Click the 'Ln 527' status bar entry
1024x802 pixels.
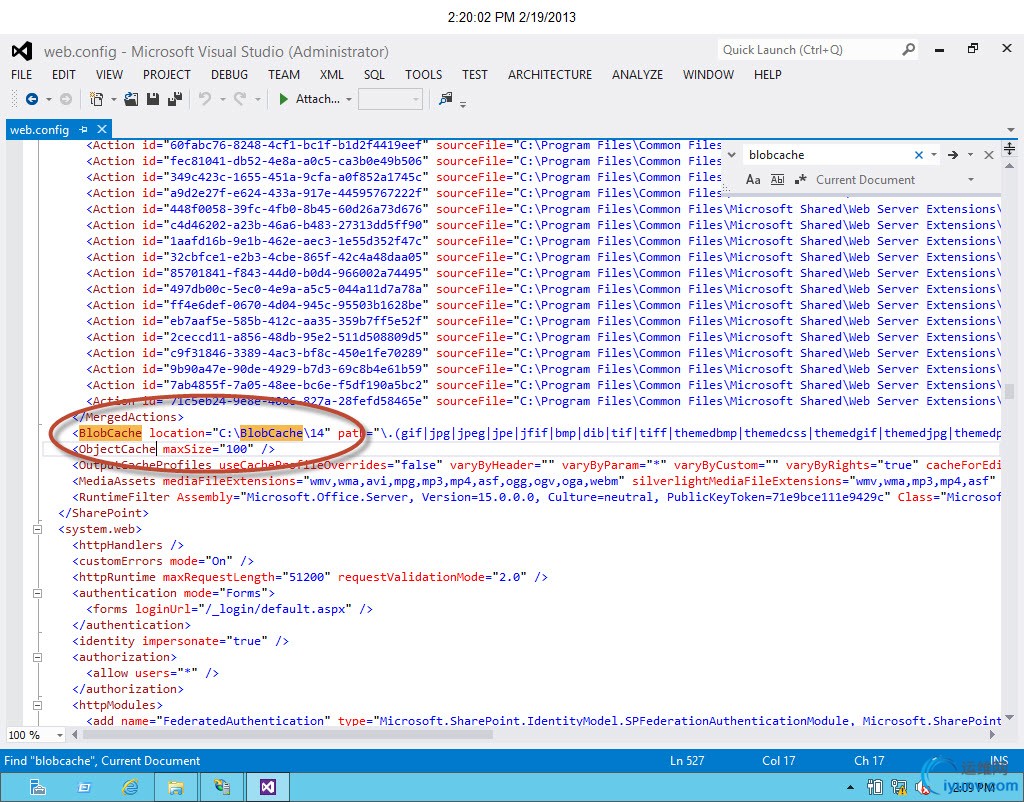[687, 761]
